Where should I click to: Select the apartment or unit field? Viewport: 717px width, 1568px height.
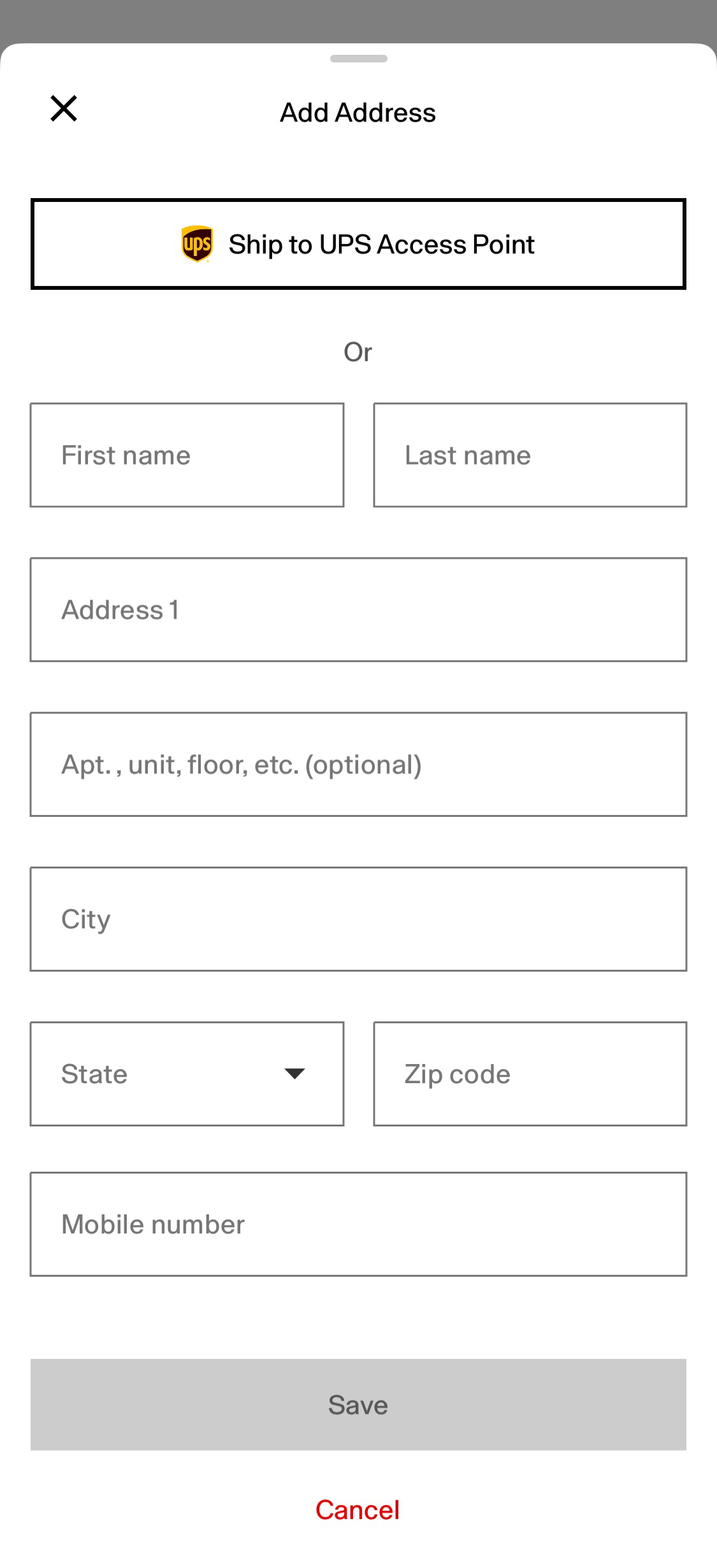click(x=358, y=764)
